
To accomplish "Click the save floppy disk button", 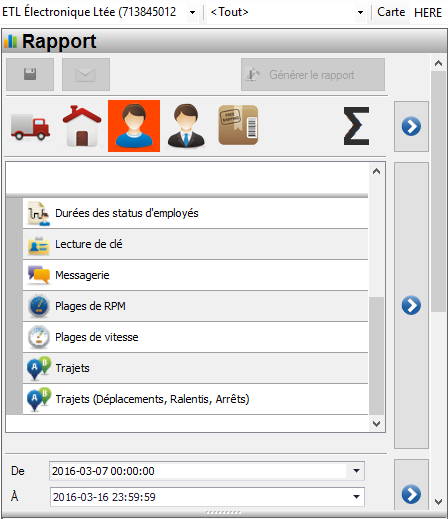I will (30, 74).
